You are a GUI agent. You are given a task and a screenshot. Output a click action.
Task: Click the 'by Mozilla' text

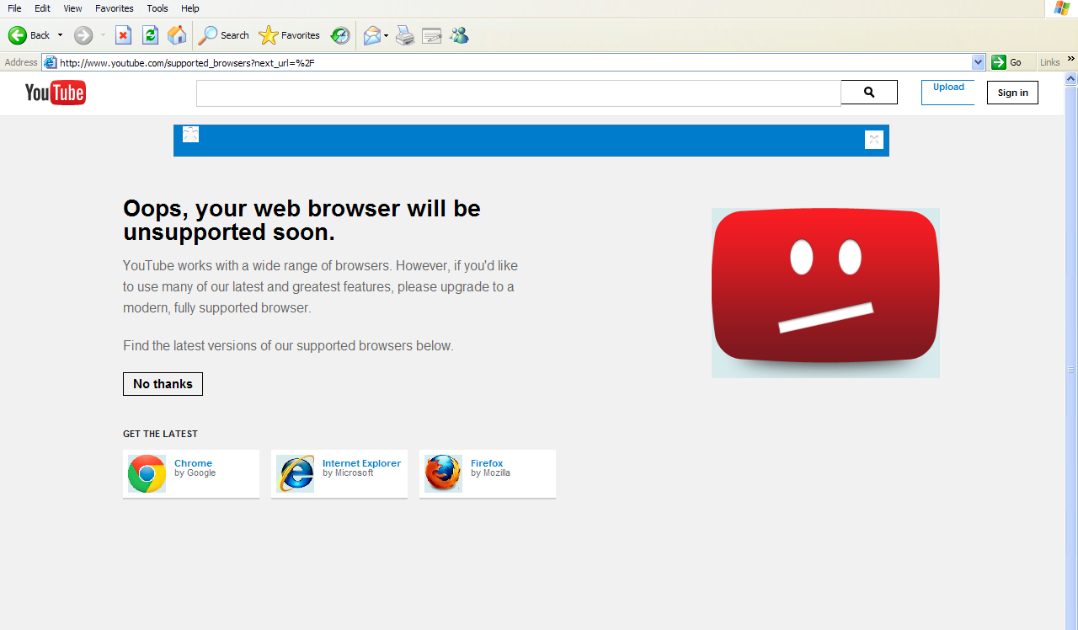click(x=490, y=473)
